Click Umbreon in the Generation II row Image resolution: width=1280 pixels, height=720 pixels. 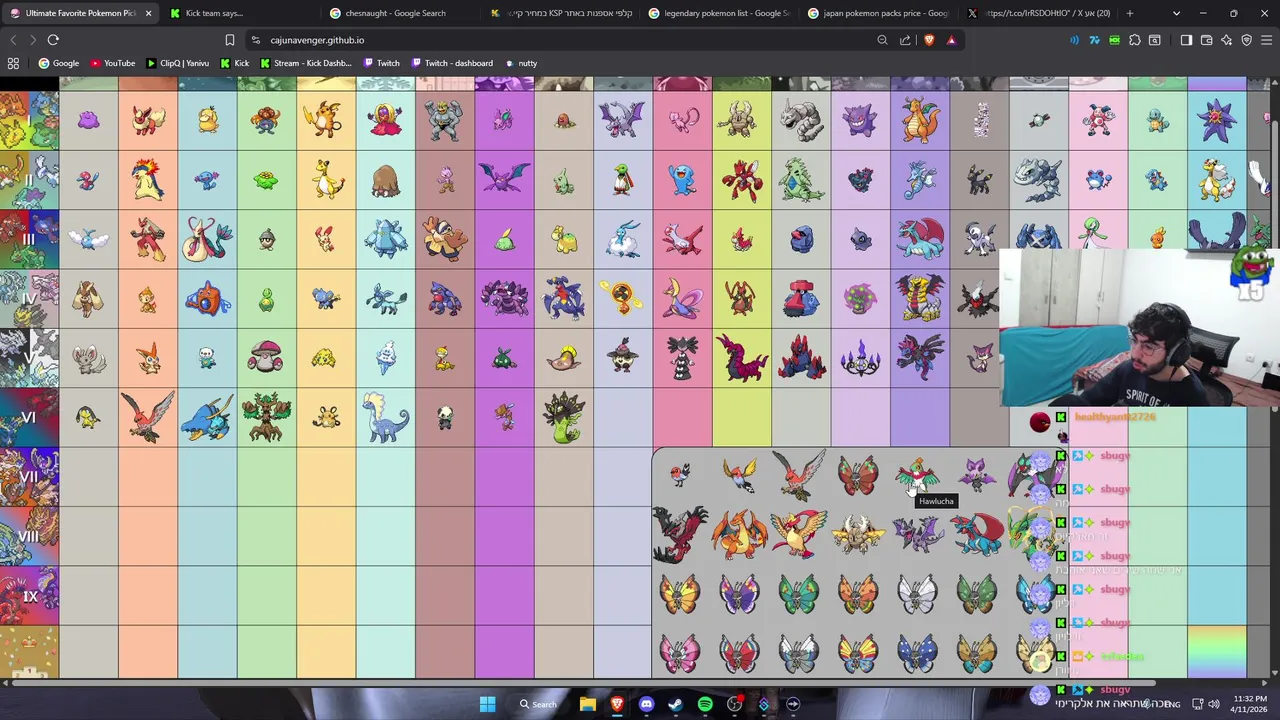979,180
